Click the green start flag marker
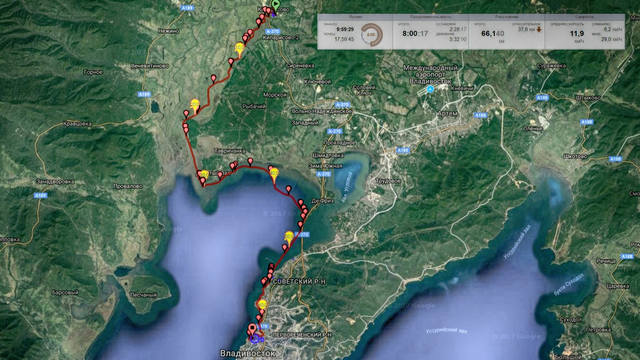Screen dimensions: 640x360 pyautogui.click(x=276, y=5)
